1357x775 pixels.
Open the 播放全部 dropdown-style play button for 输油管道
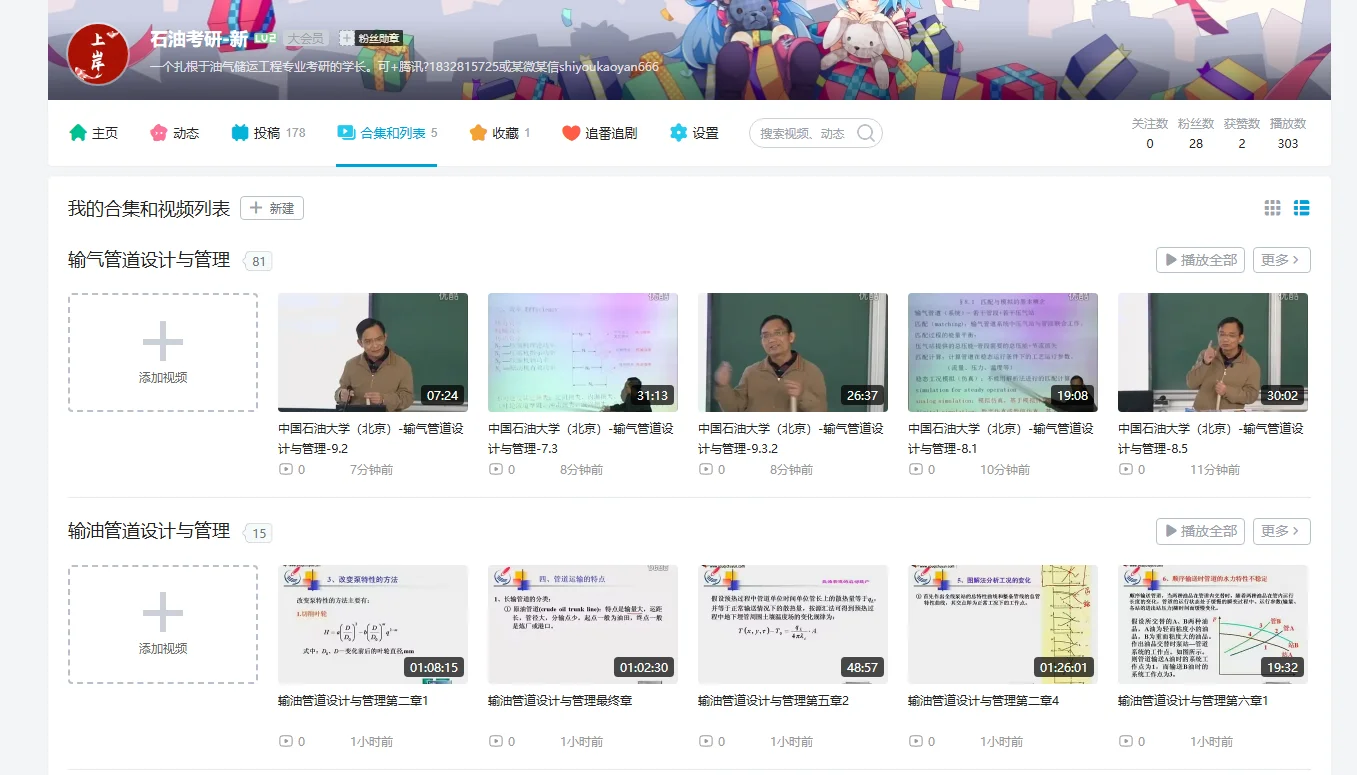tap(1199, 531)
